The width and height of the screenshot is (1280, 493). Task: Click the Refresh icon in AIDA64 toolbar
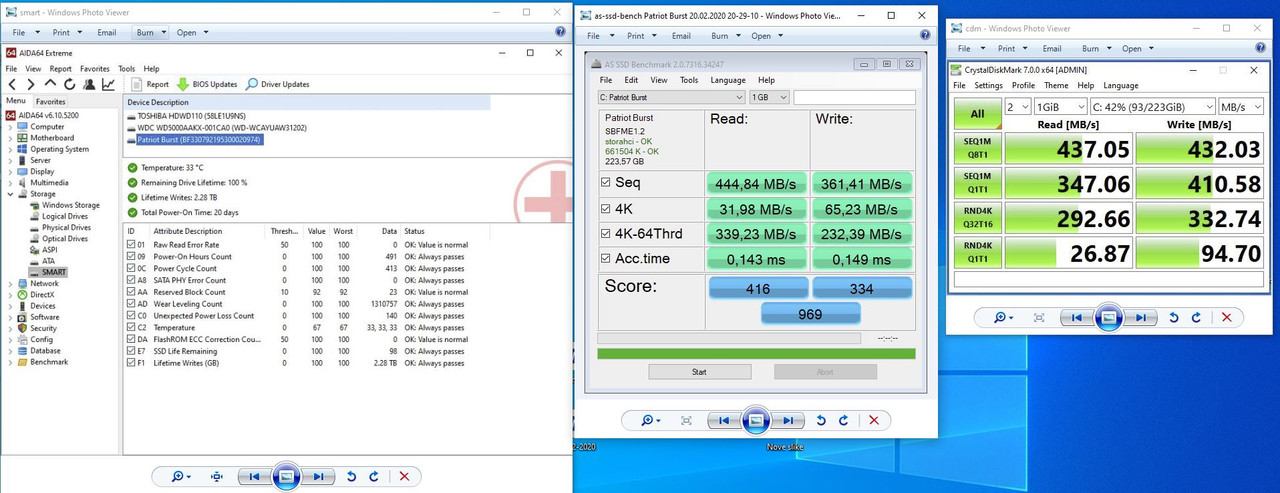pyautogui.click(x=69, y=84)
